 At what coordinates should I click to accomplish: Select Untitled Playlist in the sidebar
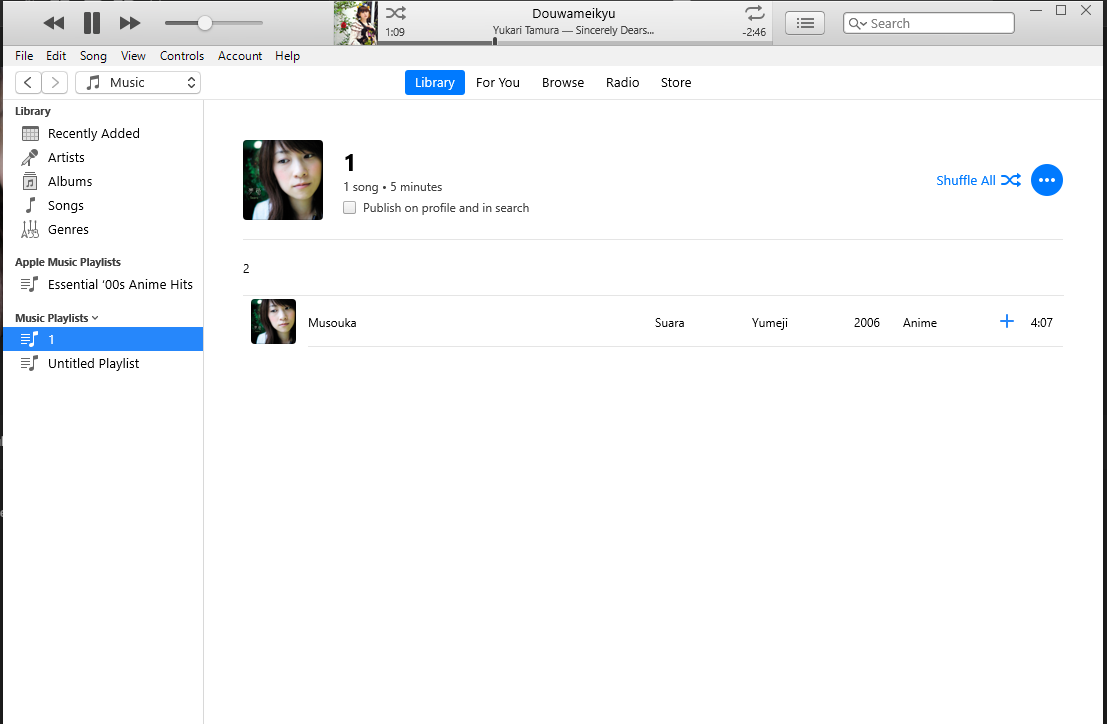pos(102,363)
